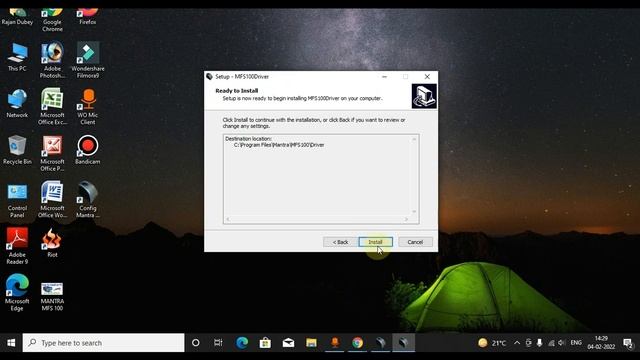Select Control Panel desktop icon
This screenshot has width=640, height=360.
(x=17, y=200)
